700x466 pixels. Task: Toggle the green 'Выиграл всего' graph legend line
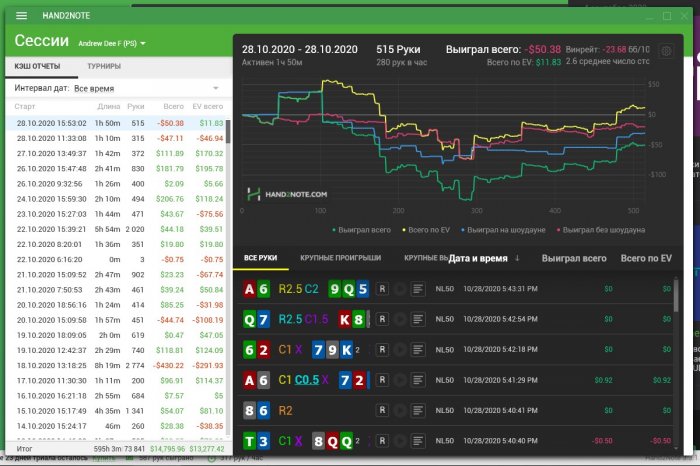point(362,230)
